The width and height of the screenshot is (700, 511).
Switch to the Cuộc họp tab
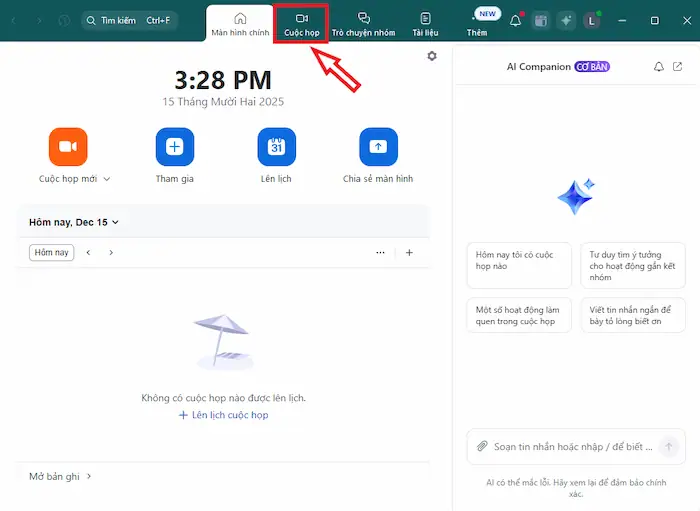pos(301,24)
